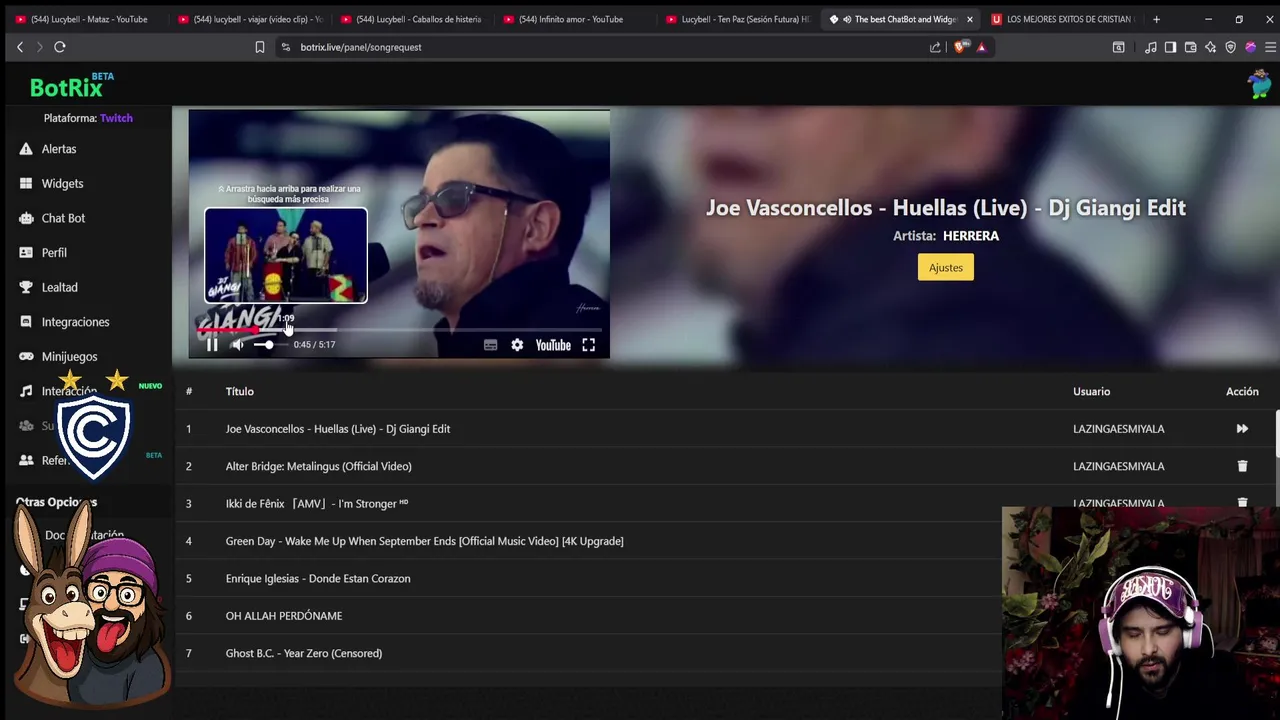Open the Brave Wallet icon

coord(1190,47)
